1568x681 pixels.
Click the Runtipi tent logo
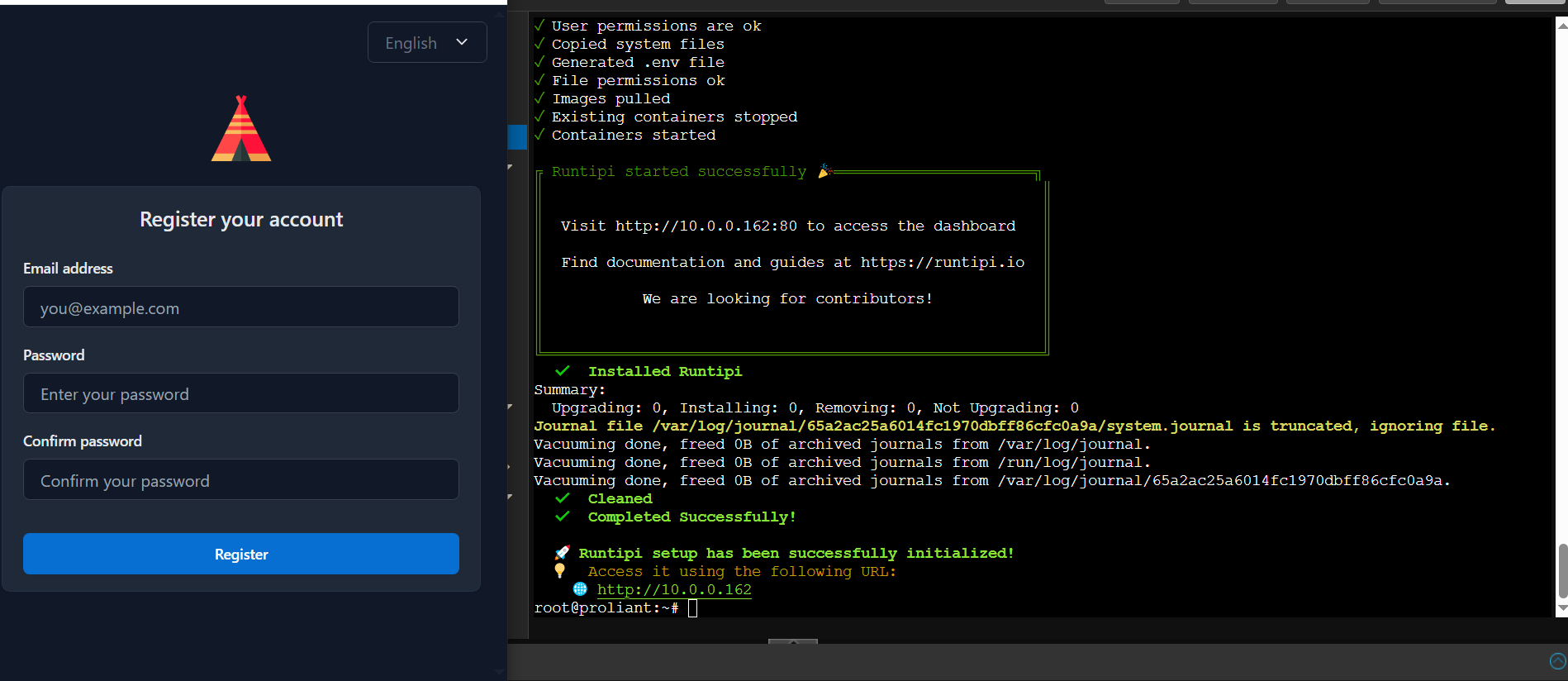click(x=241, y=129)
